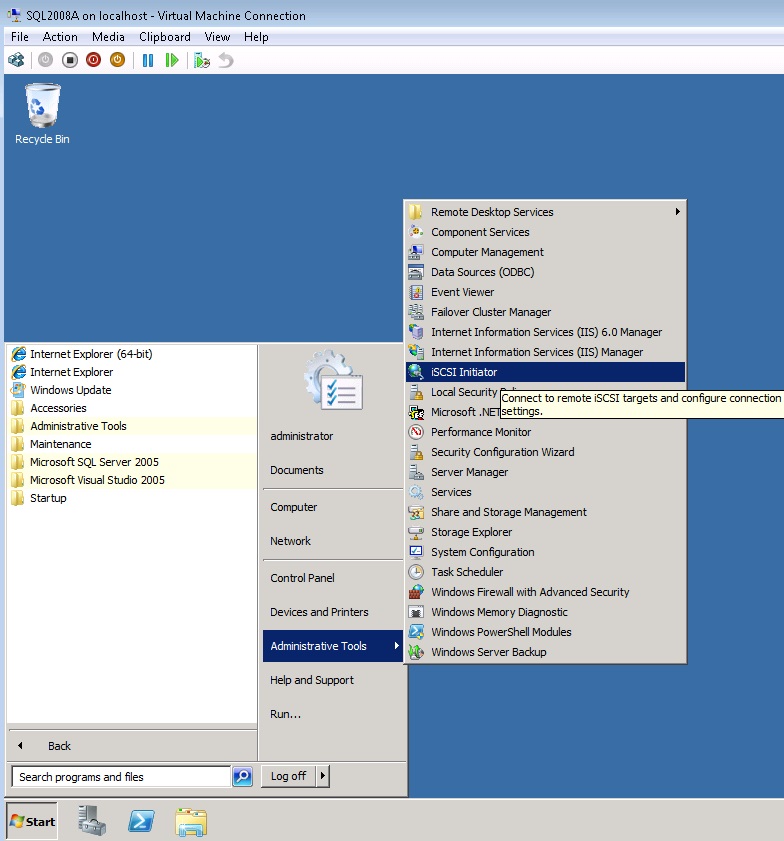Turn off VM with stop icon
Viewport: 784px width, 841px height.
tap(70, 60)
